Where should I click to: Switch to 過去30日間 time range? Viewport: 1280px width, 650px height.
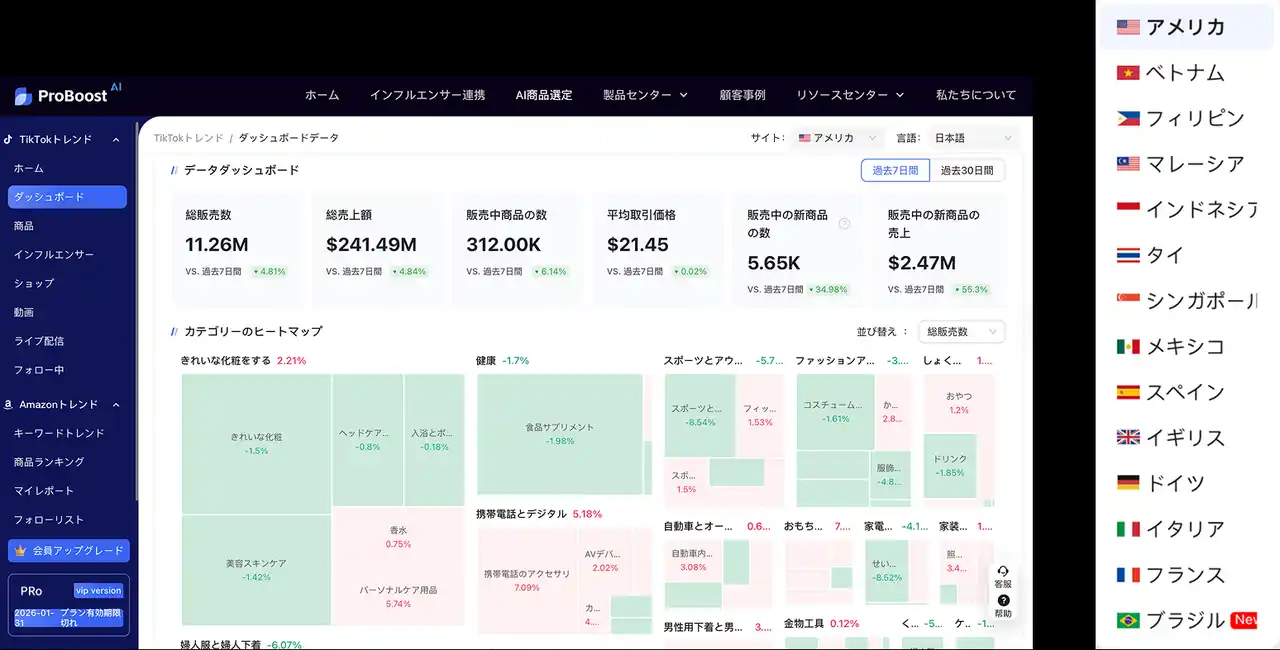point(967,171)
